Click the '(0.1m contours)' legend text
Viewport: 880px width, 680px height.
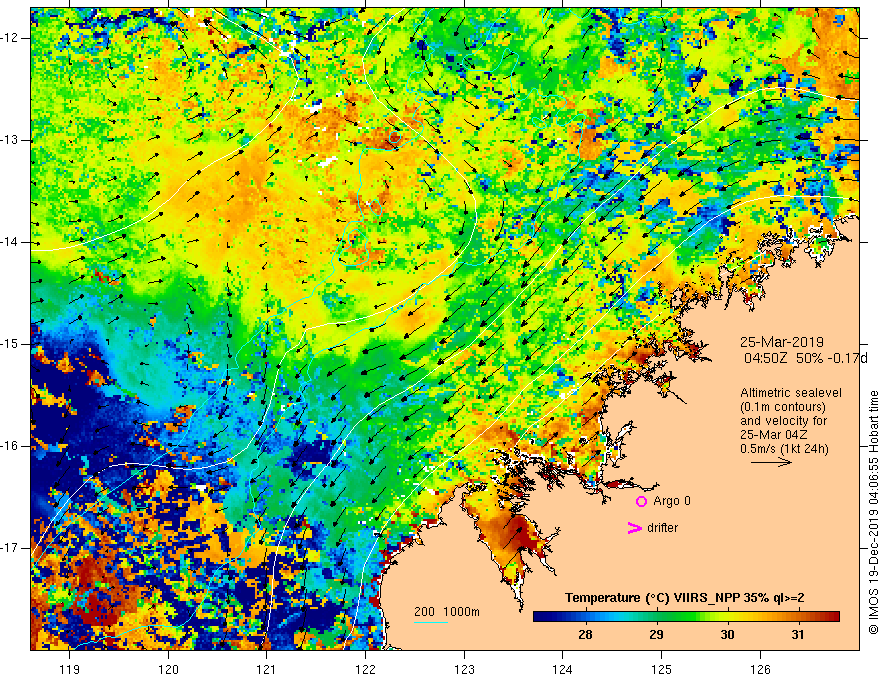[x=783, y=407]
